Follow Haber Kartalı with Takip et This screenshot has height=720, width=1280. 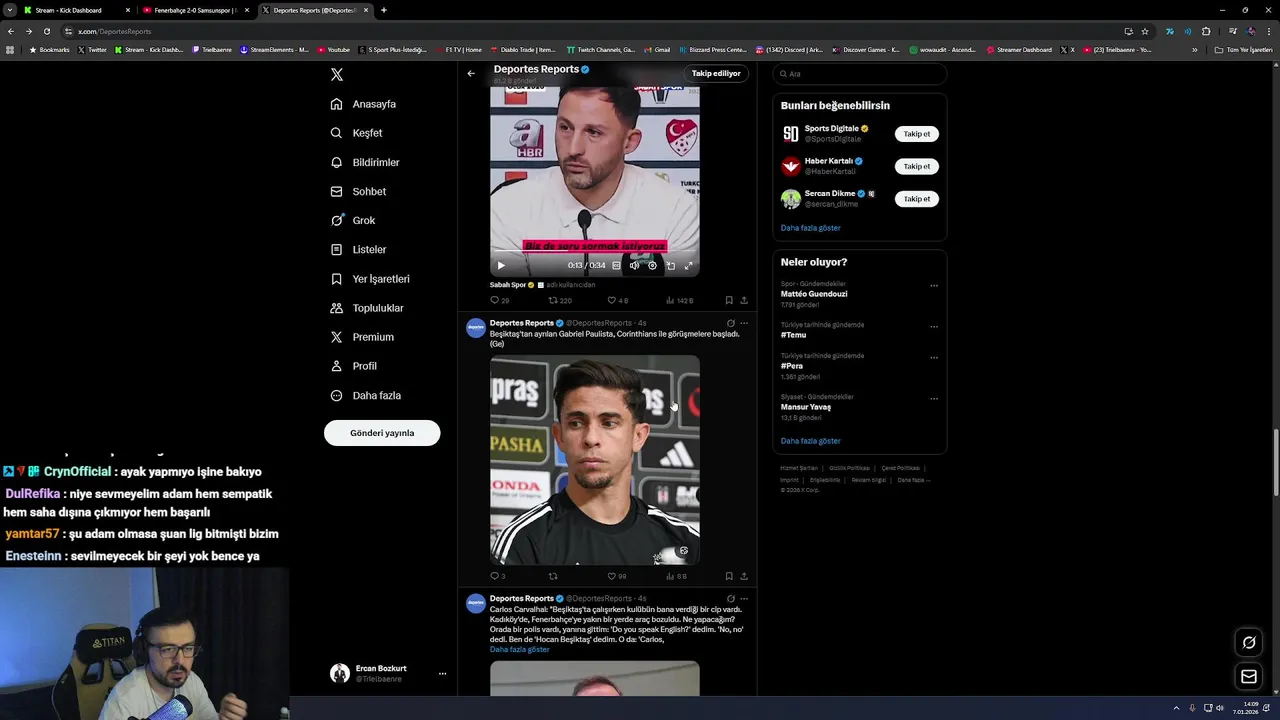pyautogui.click(x=917, y=166)
